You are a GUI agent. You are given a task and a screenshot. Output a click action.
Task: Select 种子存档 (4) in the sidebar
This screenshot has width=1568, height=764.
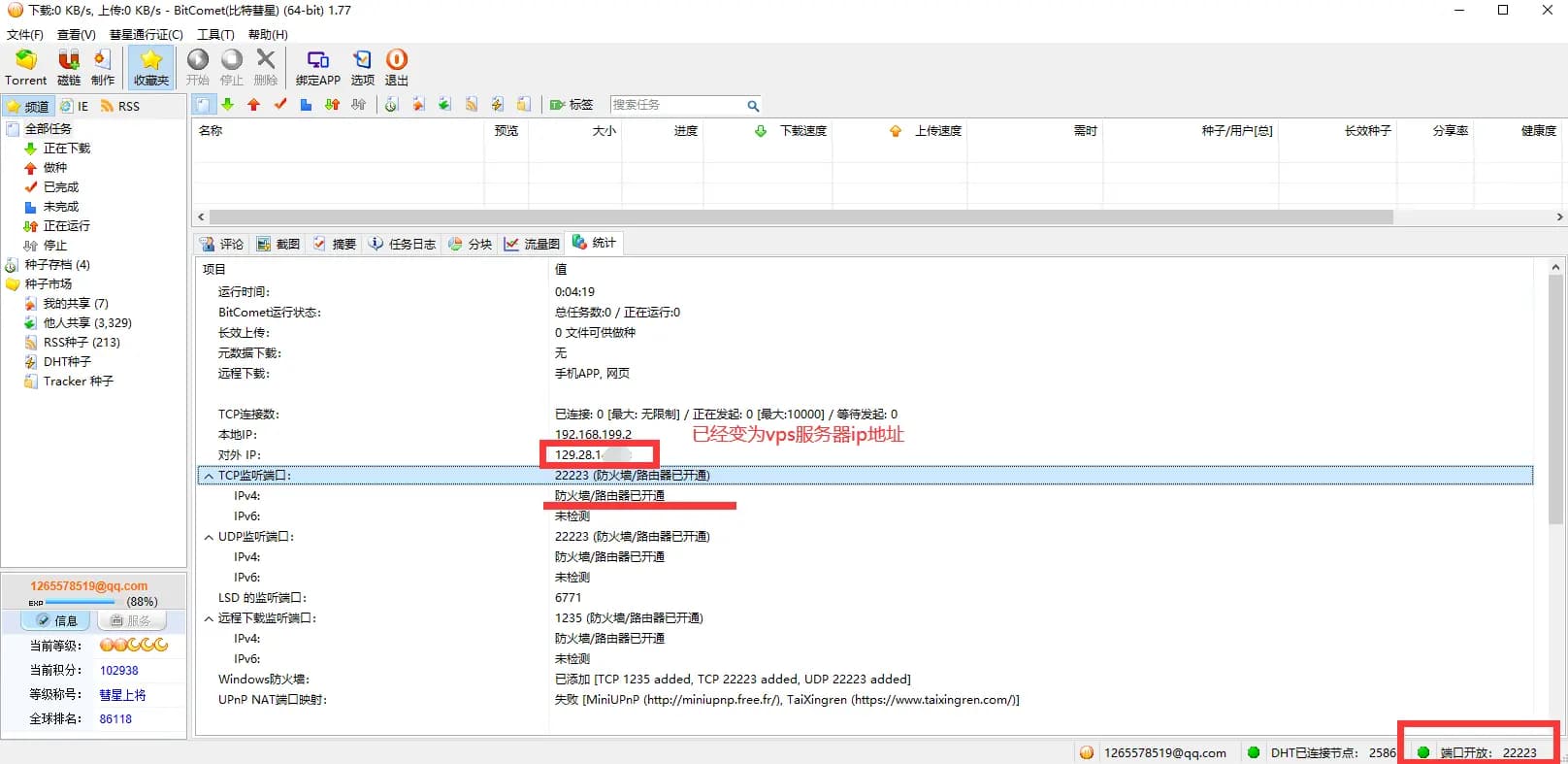point(57,265)
